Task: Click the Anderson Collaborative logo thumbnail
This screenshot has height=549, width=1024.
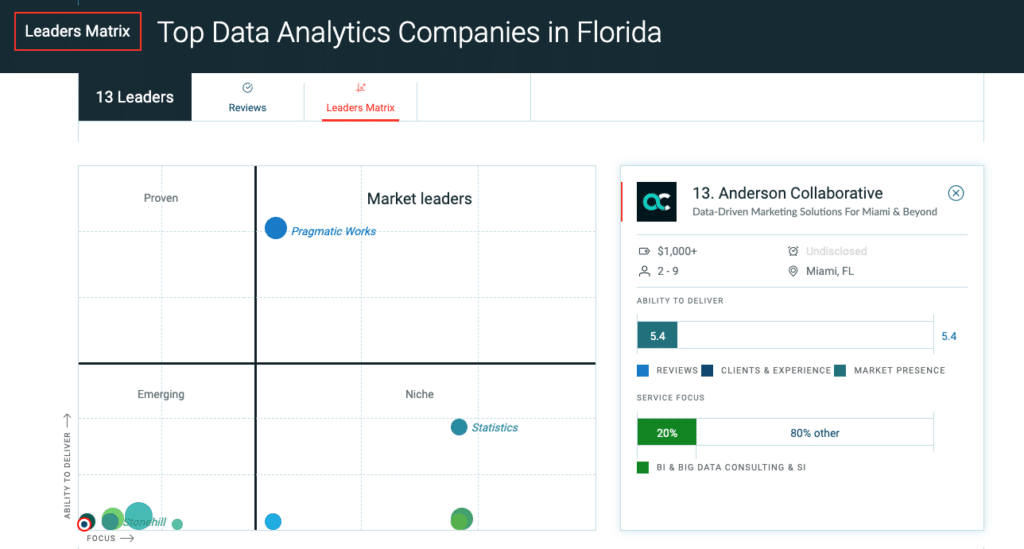Action: [656, 202]
